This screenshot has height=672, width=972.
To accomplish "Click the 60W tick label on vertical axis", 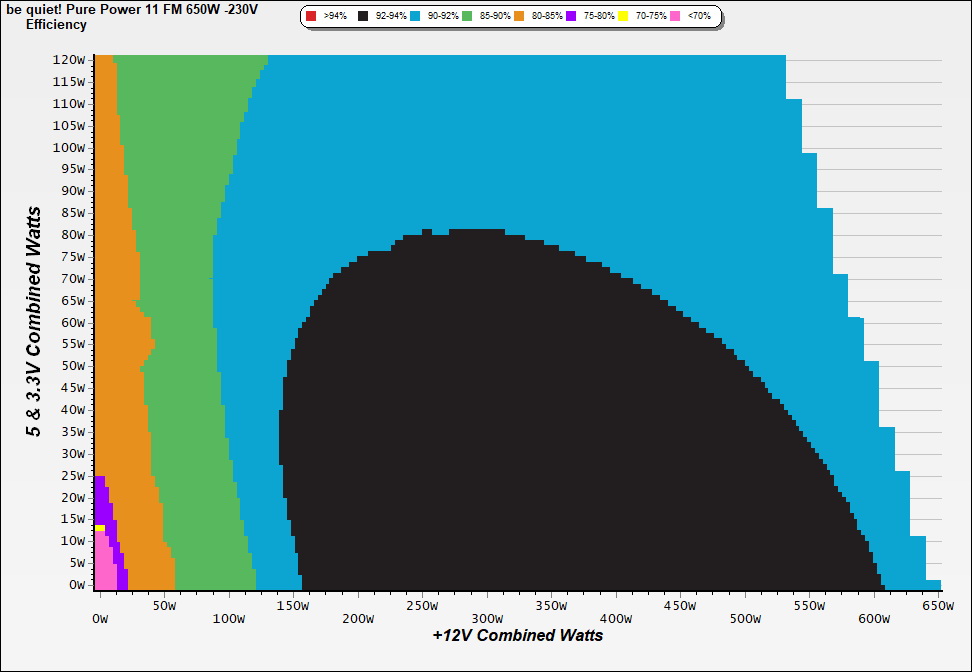I will point(72,322).
